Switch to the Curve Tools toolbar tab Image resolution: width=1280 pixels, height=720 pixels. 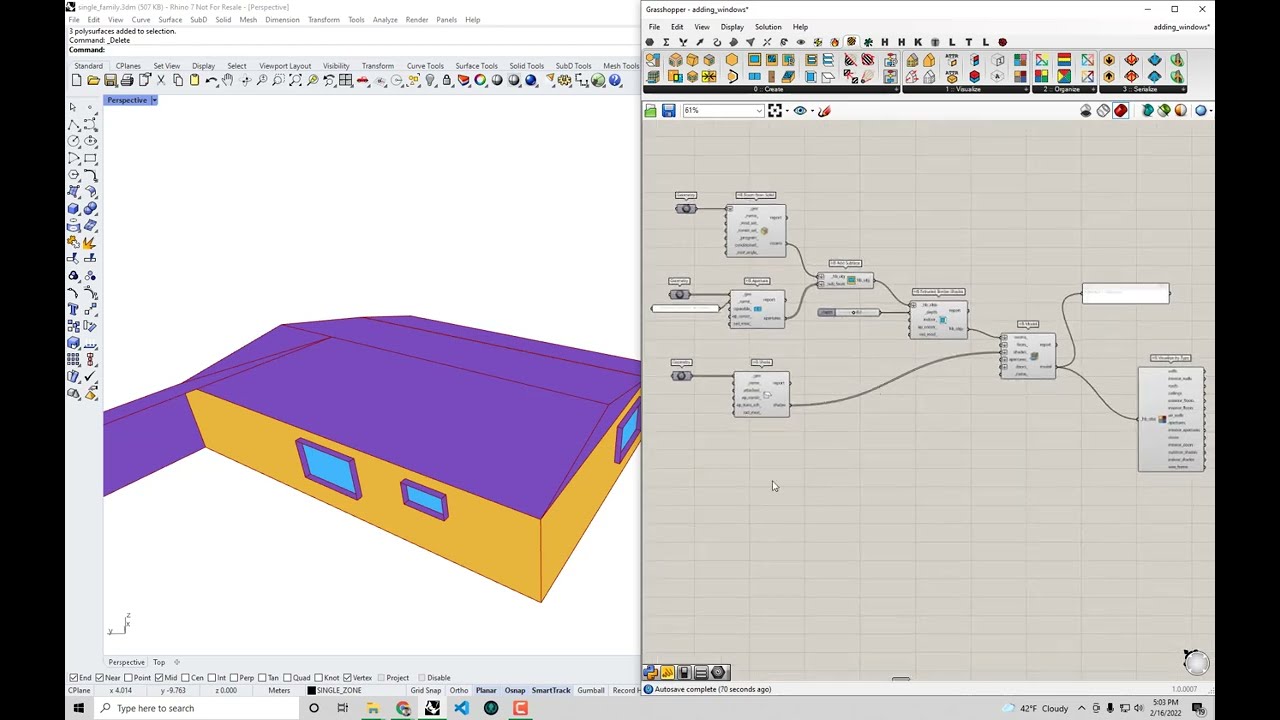point(425,66)
